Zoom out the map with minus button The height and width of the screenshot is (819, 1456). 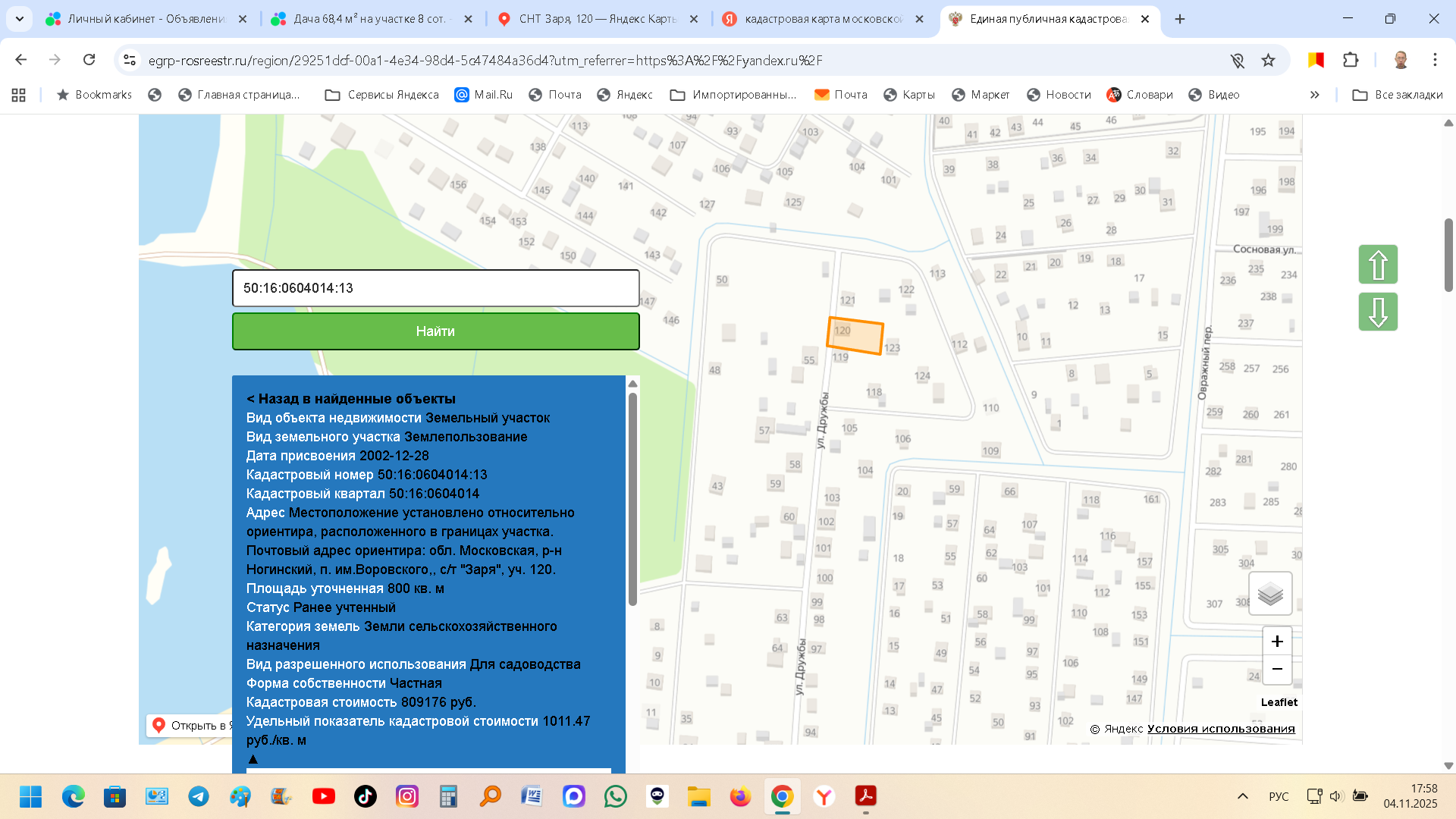coord(1277,669)
